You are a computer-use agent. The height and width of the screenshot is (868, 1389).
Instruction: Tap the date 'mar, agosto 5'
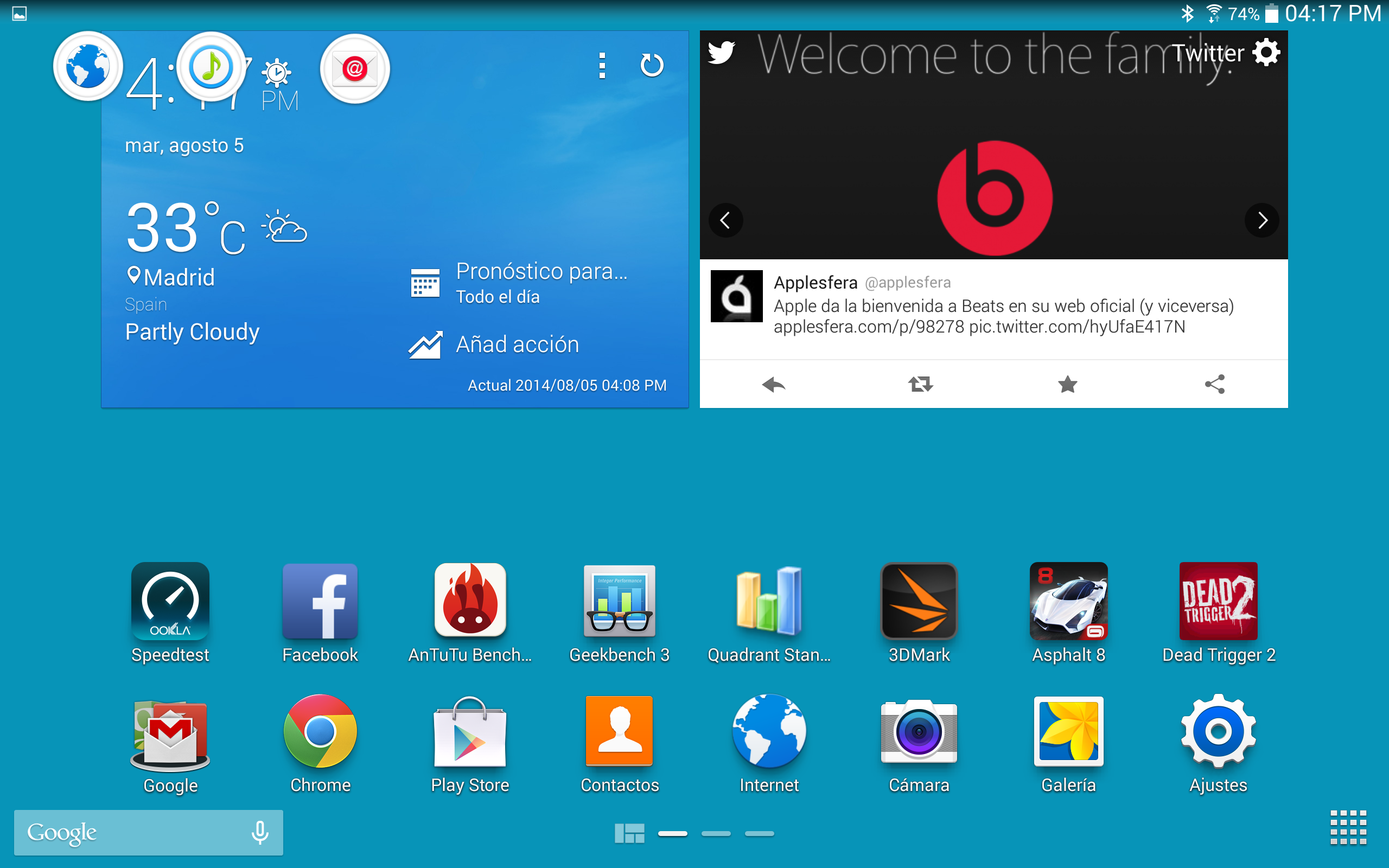click(x=184, y=146)
